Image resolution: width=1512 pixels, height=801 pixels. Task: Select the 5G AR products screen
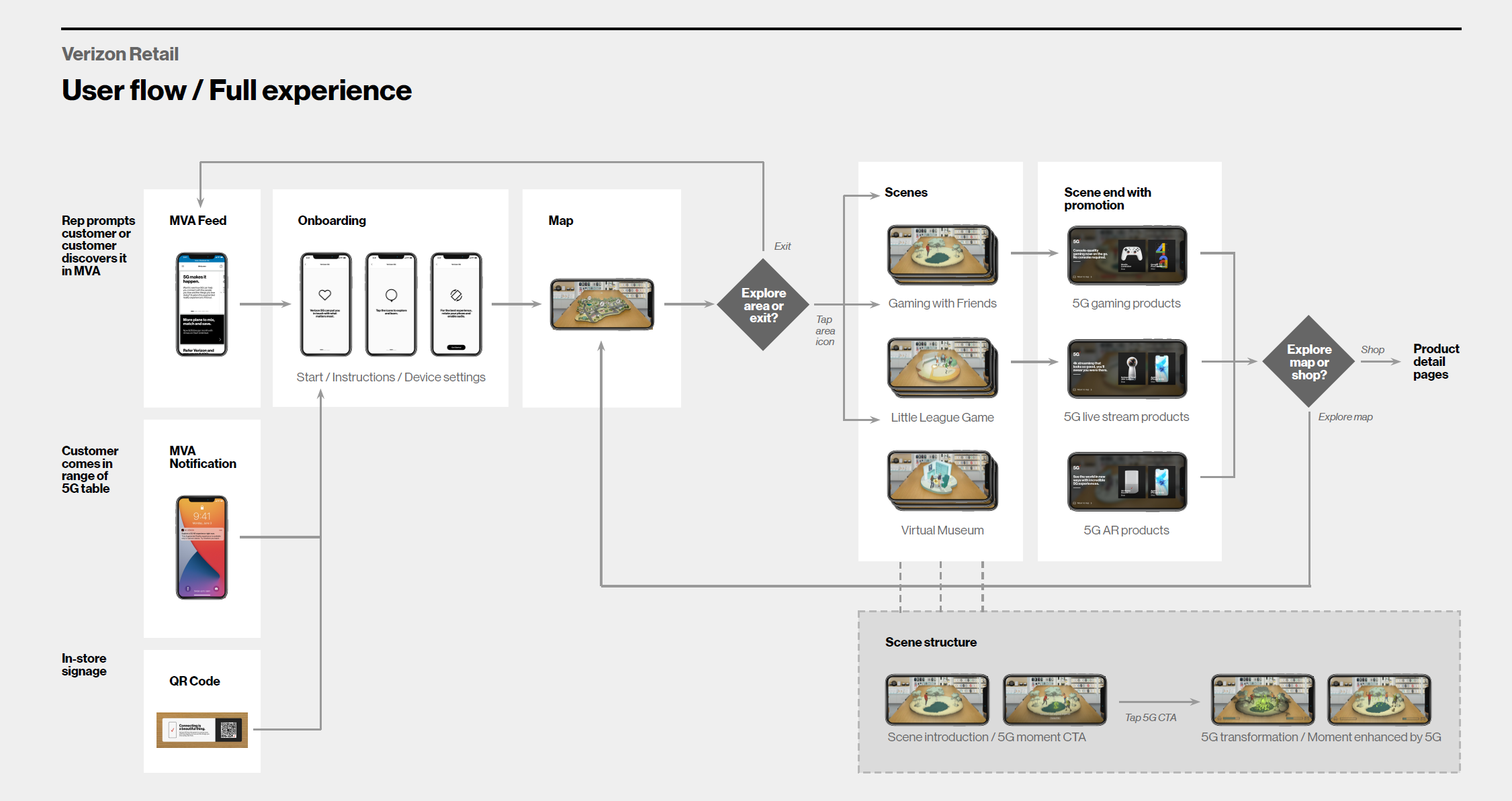pyautogui.click(x=1126, y=481)
